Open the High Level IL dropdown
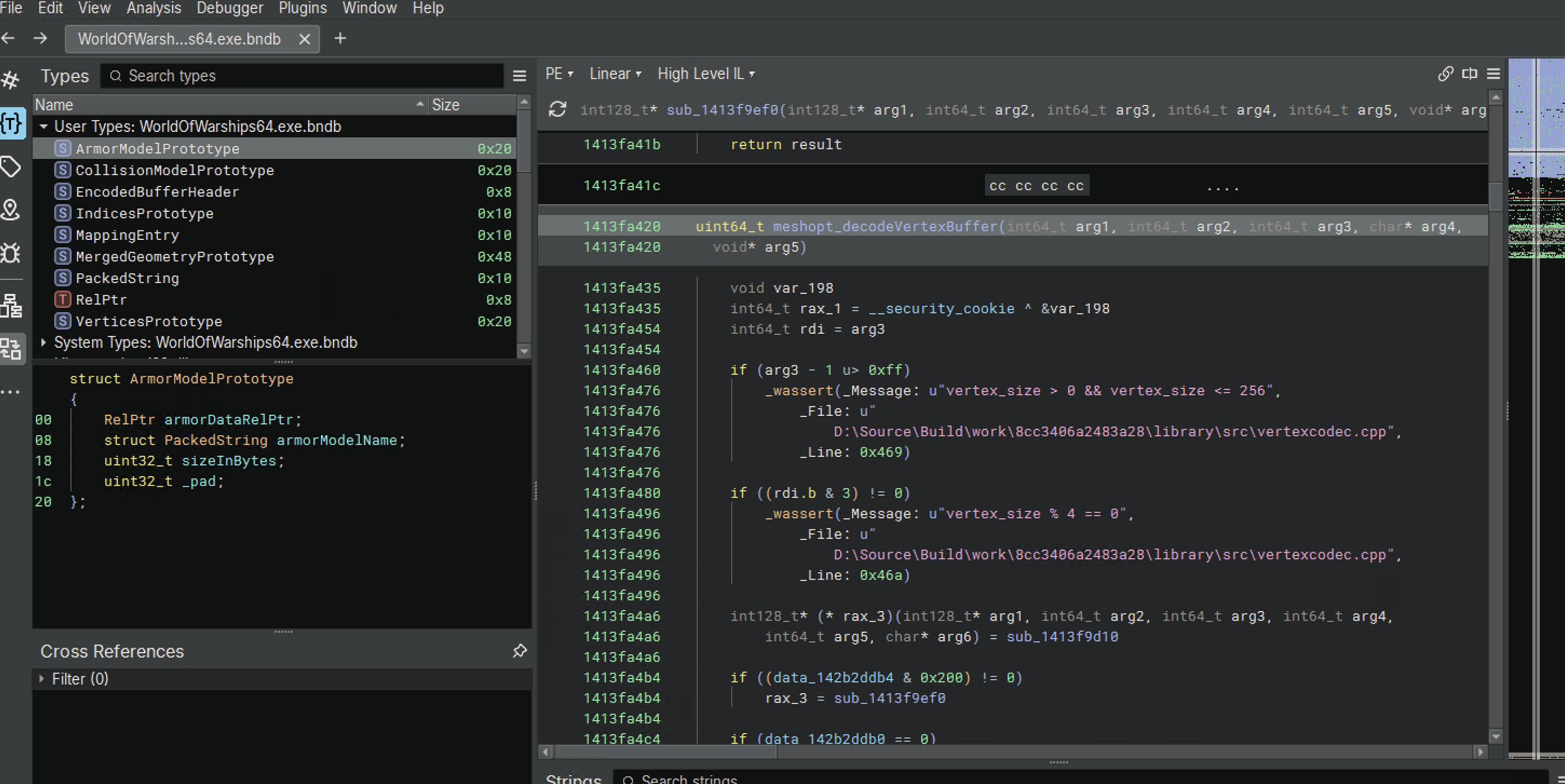The height and width of the screenshot is (784, 1565). coord(706,74)
